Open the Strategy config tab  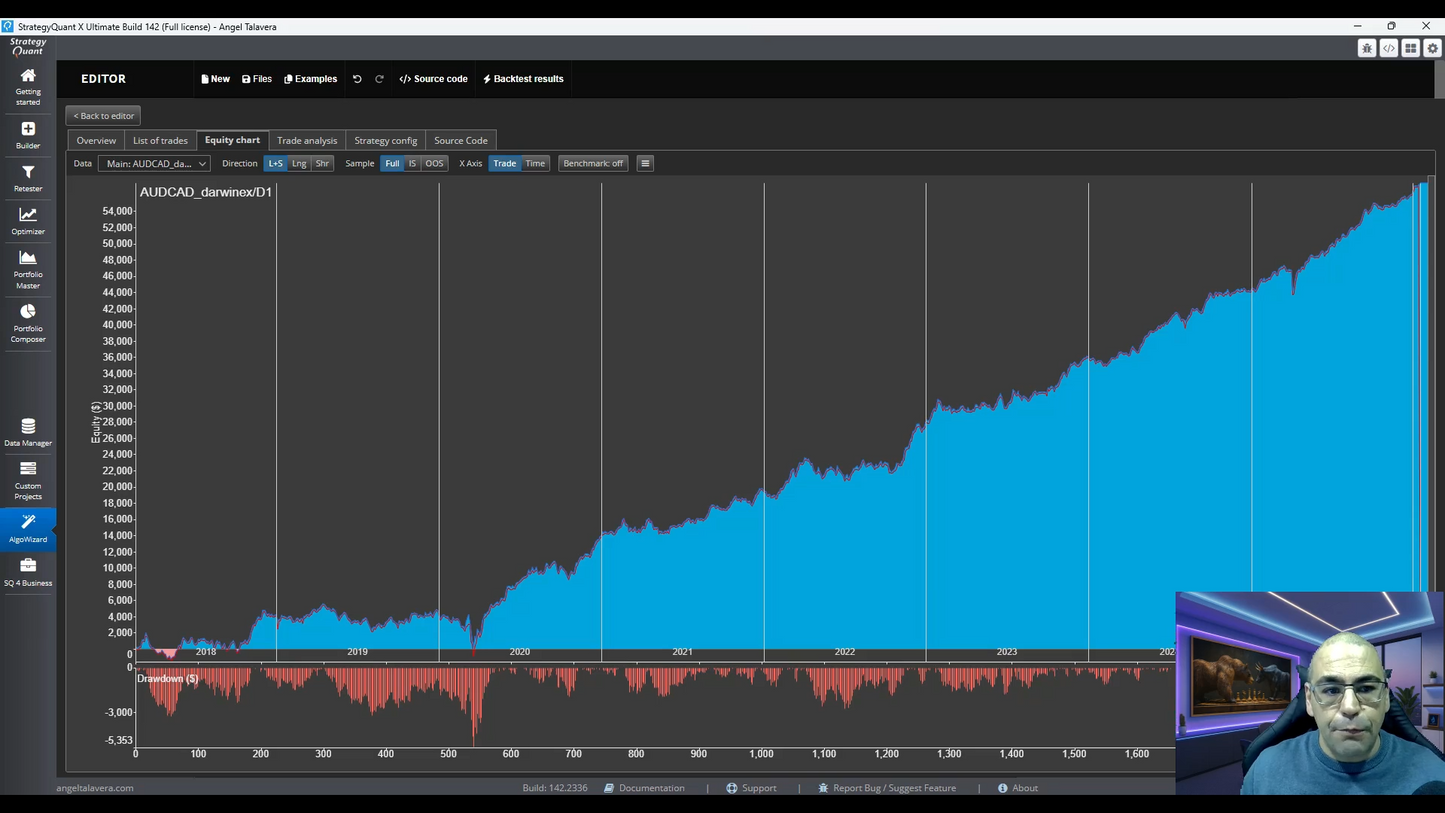(x=385, y=141)
